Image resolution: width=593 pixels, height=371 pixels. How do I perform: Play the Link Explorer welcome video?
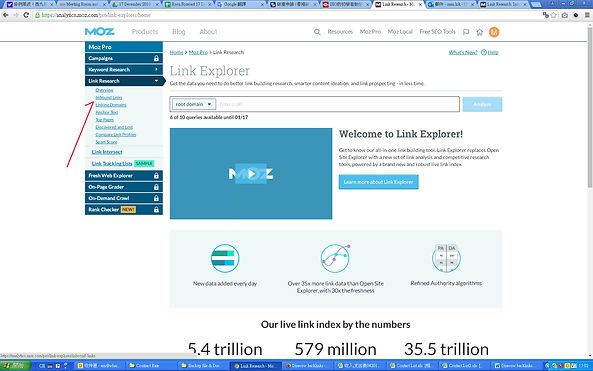(251, 174)
